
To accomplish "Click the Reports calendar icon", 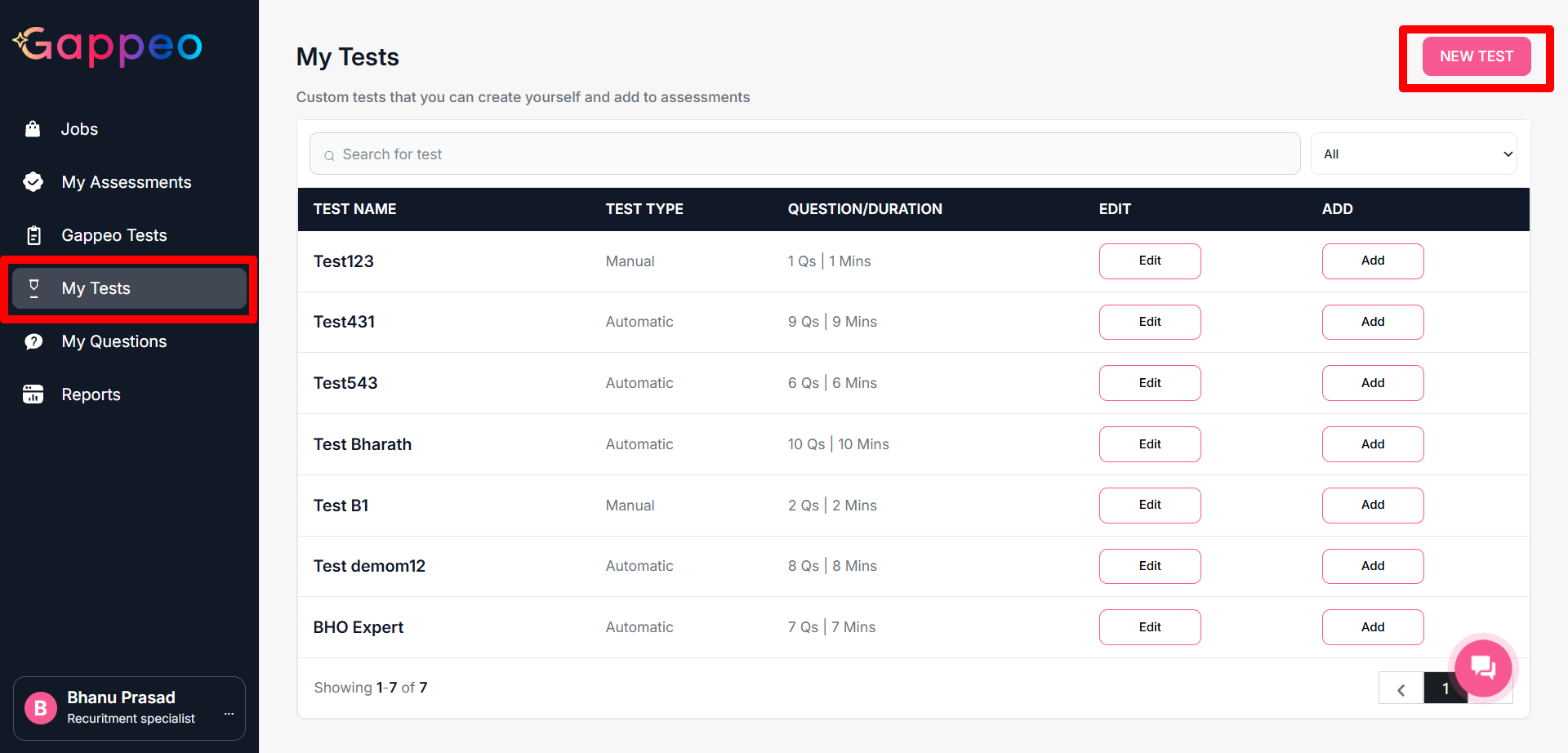I will pos(33,394).
